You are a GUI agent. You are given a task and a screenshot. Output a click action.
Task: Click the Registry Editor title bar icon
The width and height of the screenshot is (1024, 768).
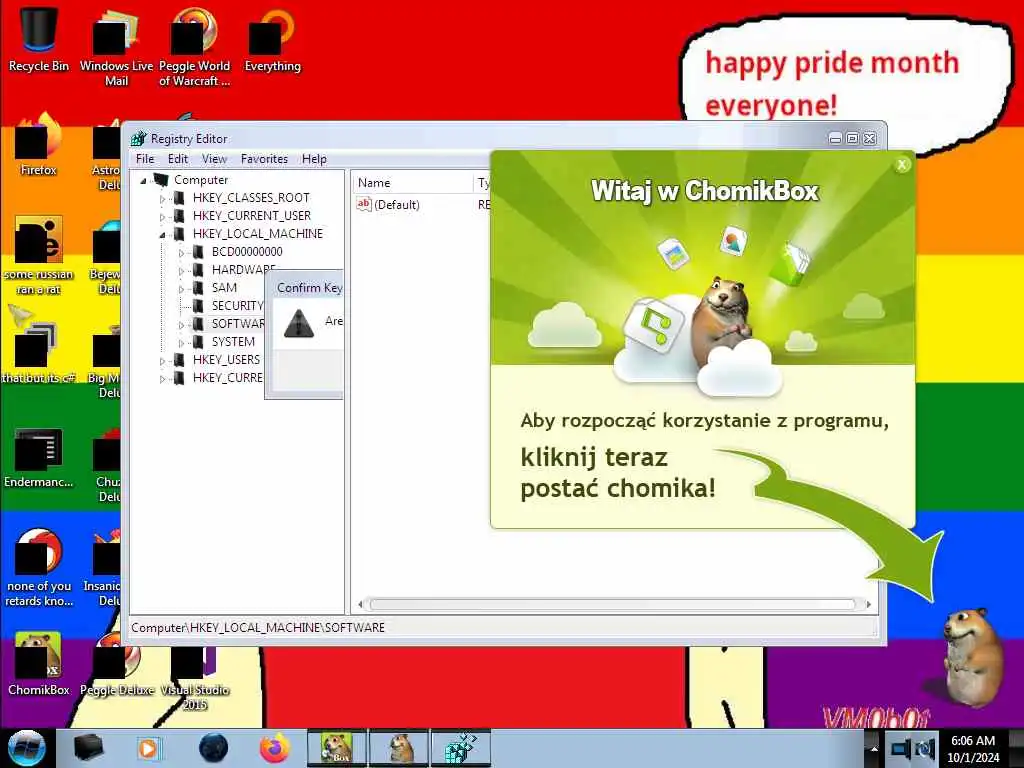(x=138, y=138)
